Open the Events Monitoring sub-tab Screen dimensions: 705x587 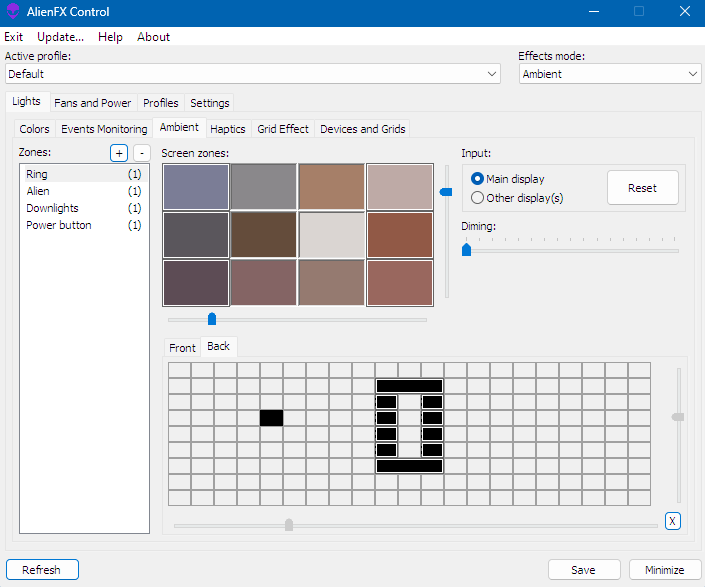point(104,129)
